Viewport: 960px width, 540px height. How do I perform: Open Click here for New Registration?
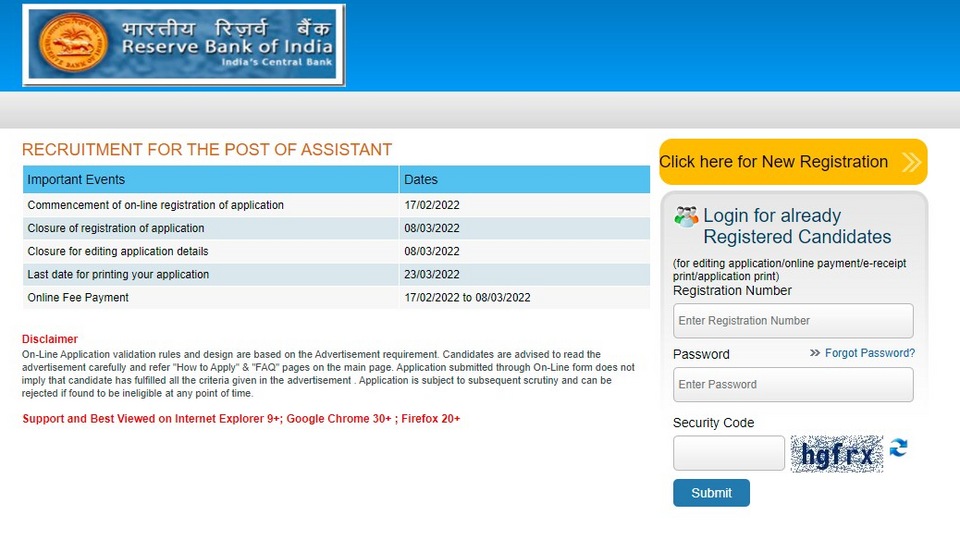tap(793, 162)
